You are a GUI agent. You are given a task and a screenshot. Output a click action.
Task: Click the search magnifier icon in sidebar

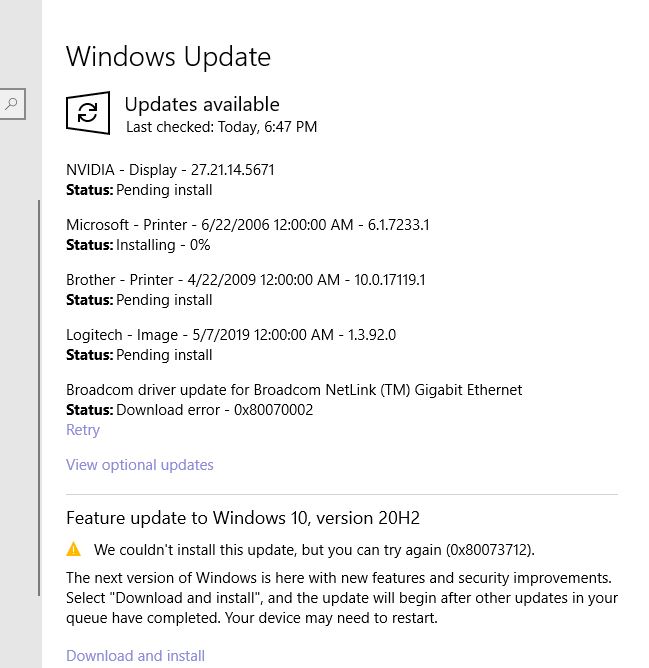(11, 103)
